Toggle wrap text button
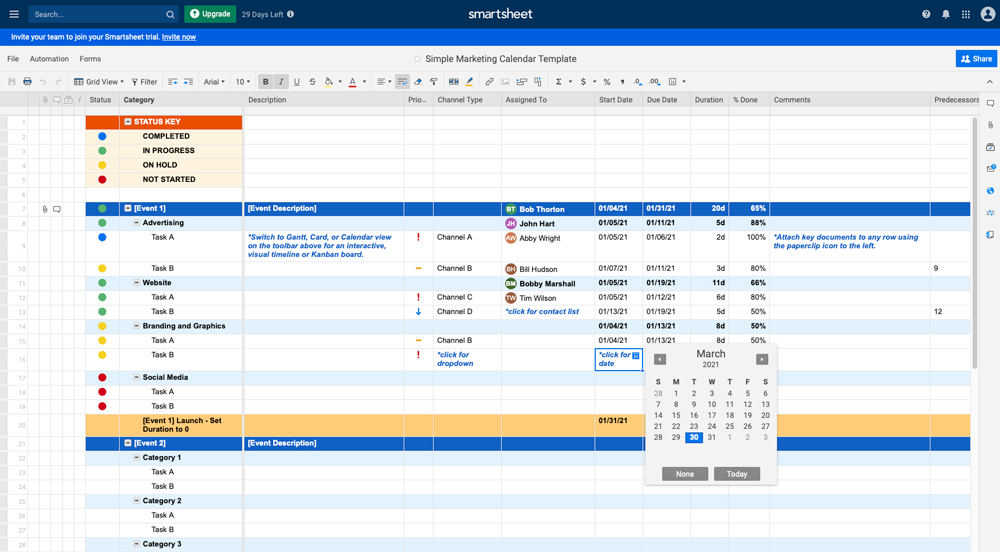Screen dimensions: 1000x552 coord(402,82)
